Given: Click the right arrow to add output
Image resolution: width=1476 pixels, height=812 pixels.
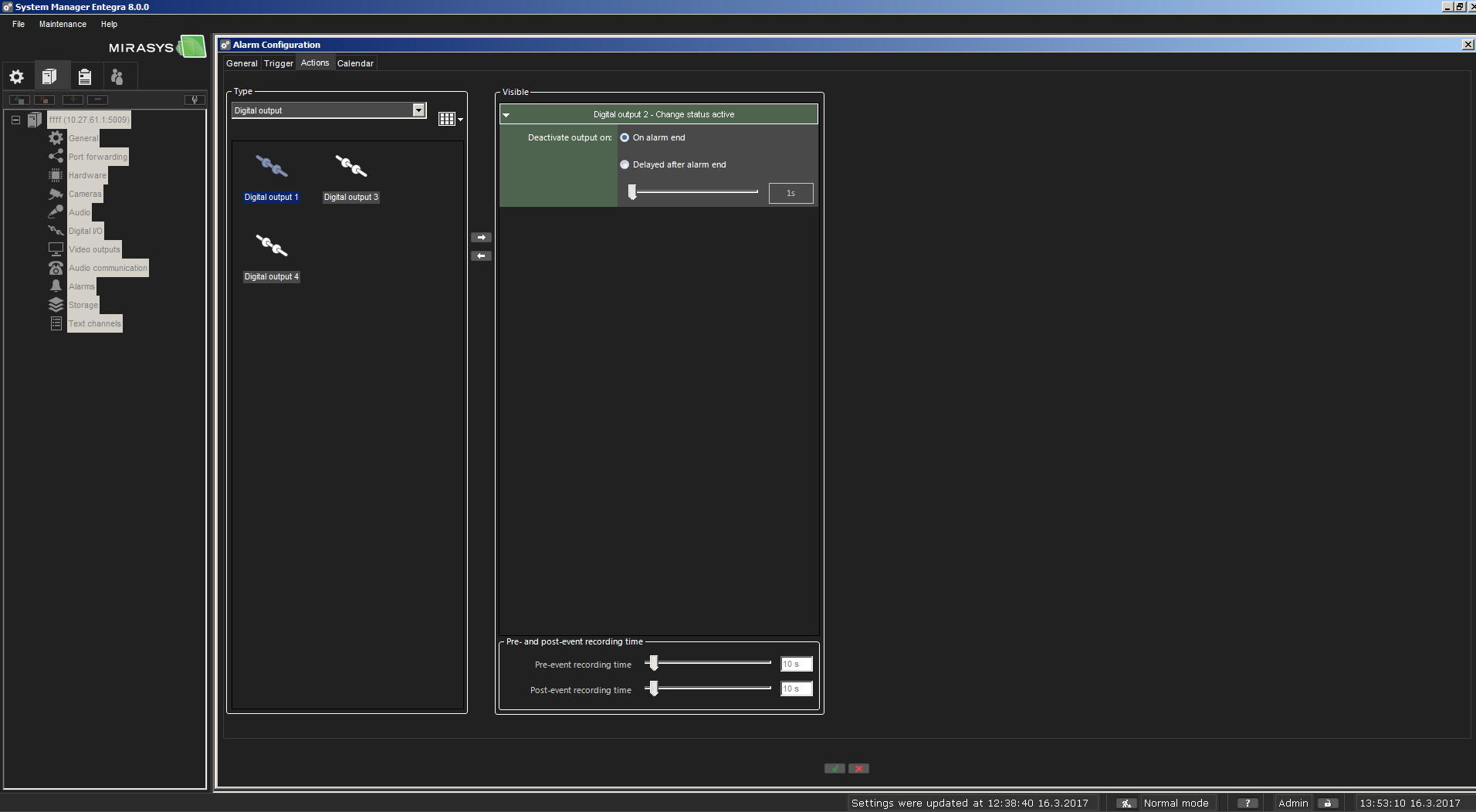Looking at the screenshot, I should coord(481,238).
